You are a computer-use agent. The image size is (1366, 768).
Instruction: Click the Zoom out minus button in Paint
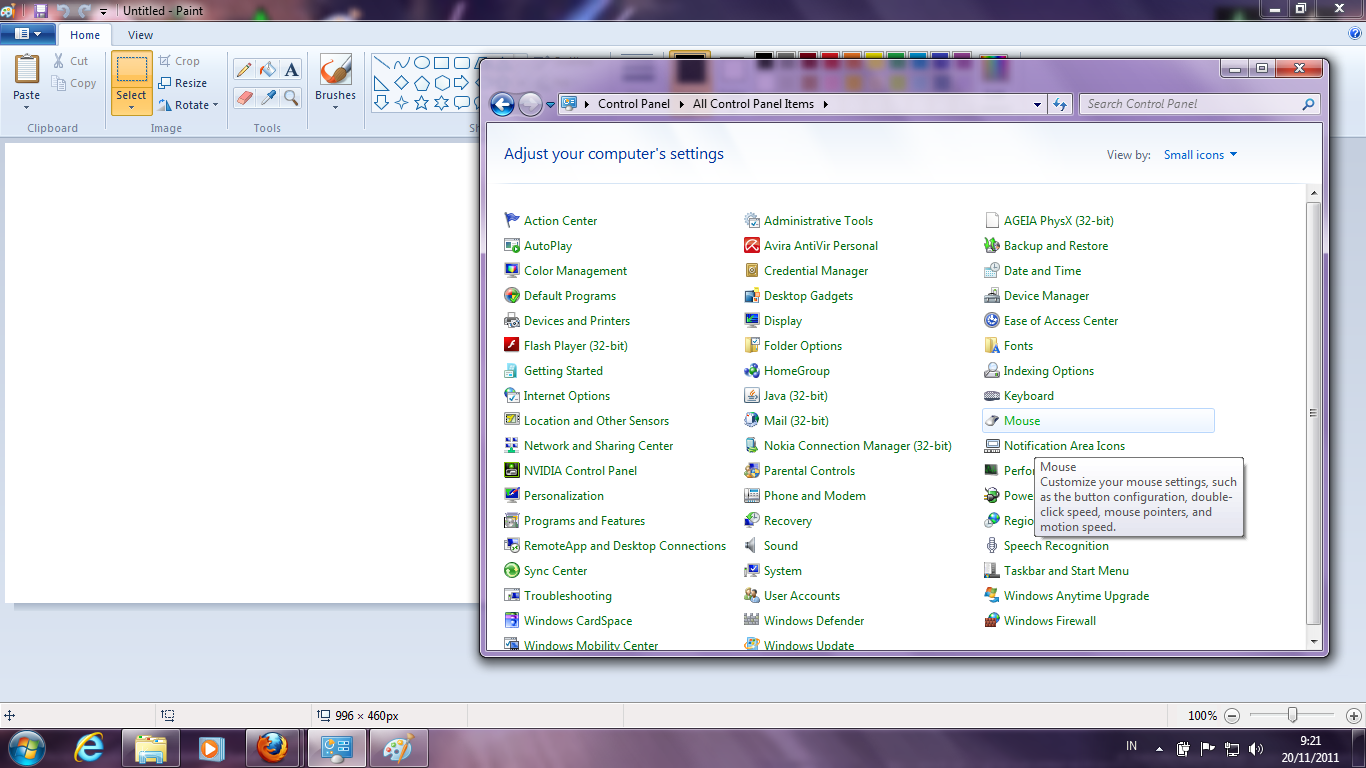(1232, 716)
